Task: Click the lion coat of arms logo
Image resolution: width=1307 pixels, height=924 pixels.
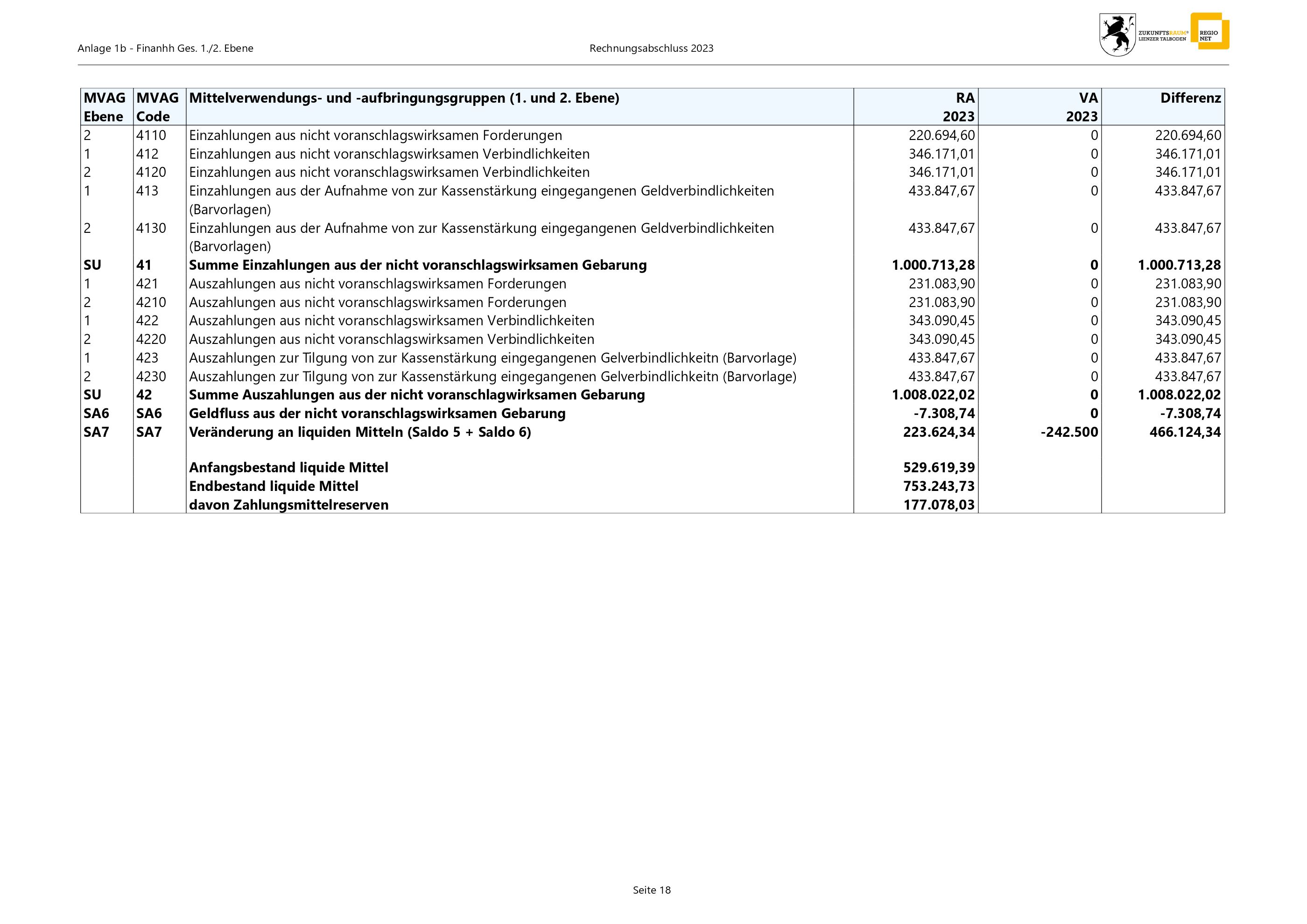Action: (x=1117, y=35)
